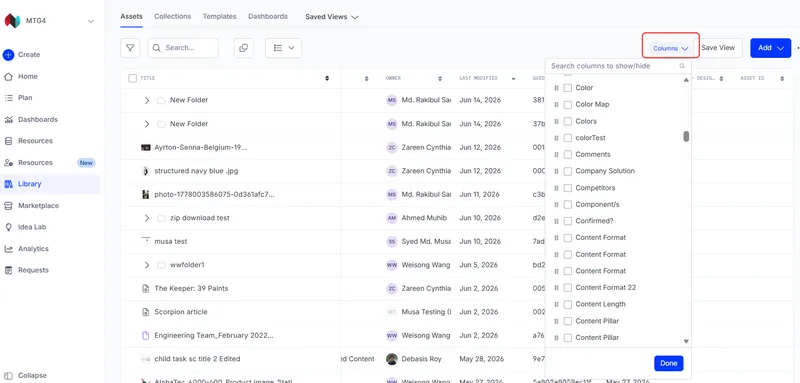Open Engineering Team_February 2022 asset
The height and width of the screenshot is (383, 800).
pos(214,336)
